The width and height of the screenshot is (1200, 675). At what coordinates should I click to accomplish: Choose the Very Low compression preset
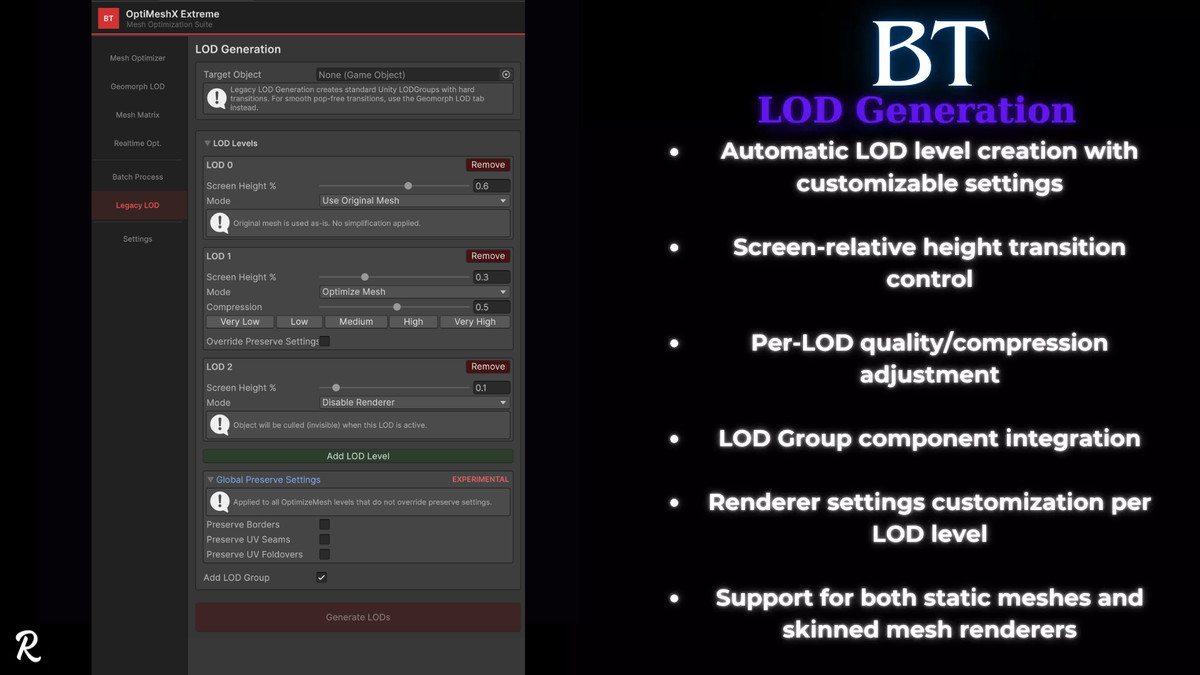(240, 322)
